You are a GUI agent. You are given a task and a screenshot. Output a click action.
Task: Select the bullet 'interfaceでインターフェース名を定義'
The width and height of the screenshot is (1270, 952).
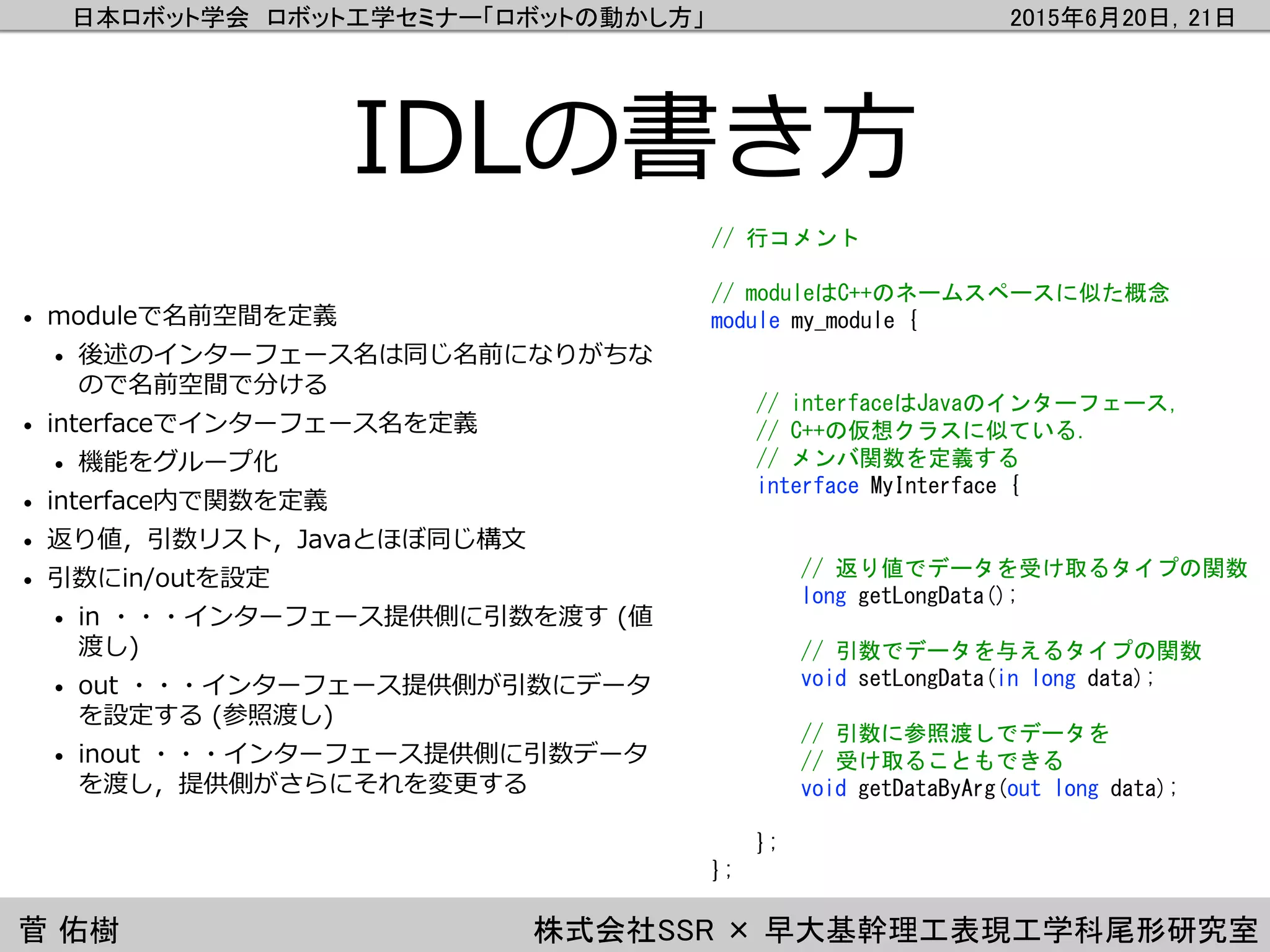[x=262, y=424]
